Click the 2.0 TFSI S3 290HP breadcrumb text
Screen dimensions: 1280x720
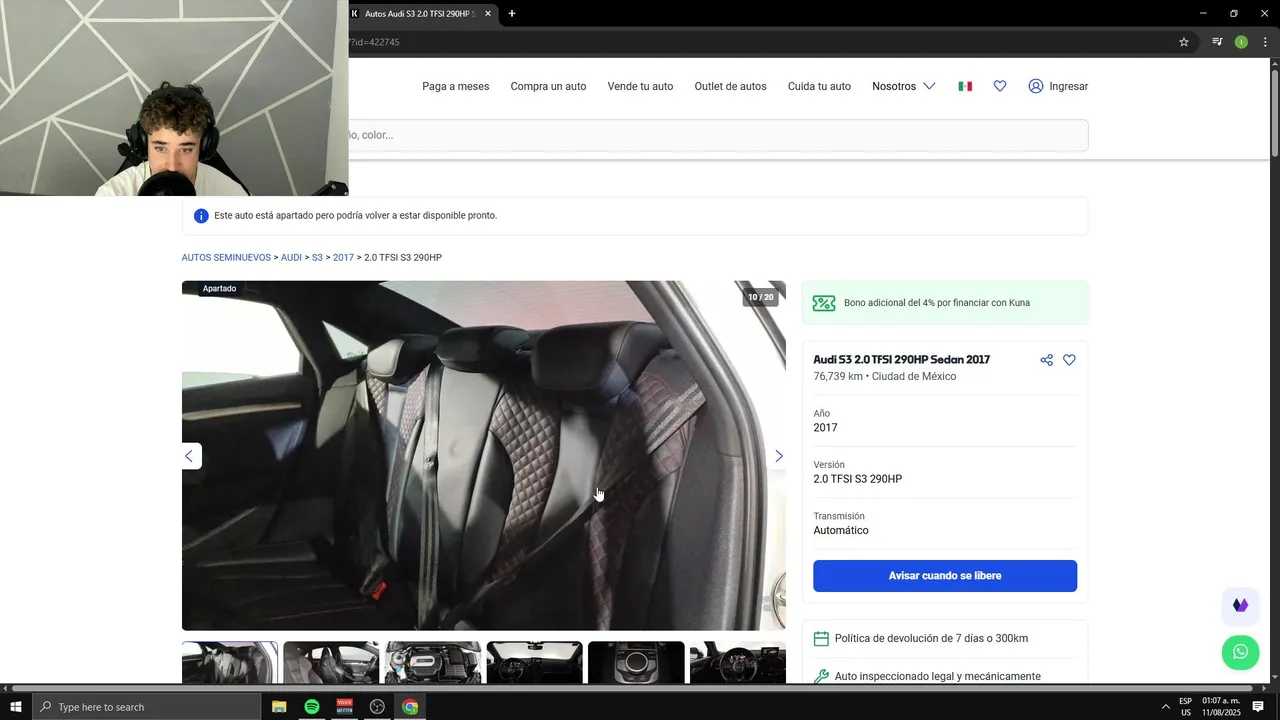pos(403,258)
